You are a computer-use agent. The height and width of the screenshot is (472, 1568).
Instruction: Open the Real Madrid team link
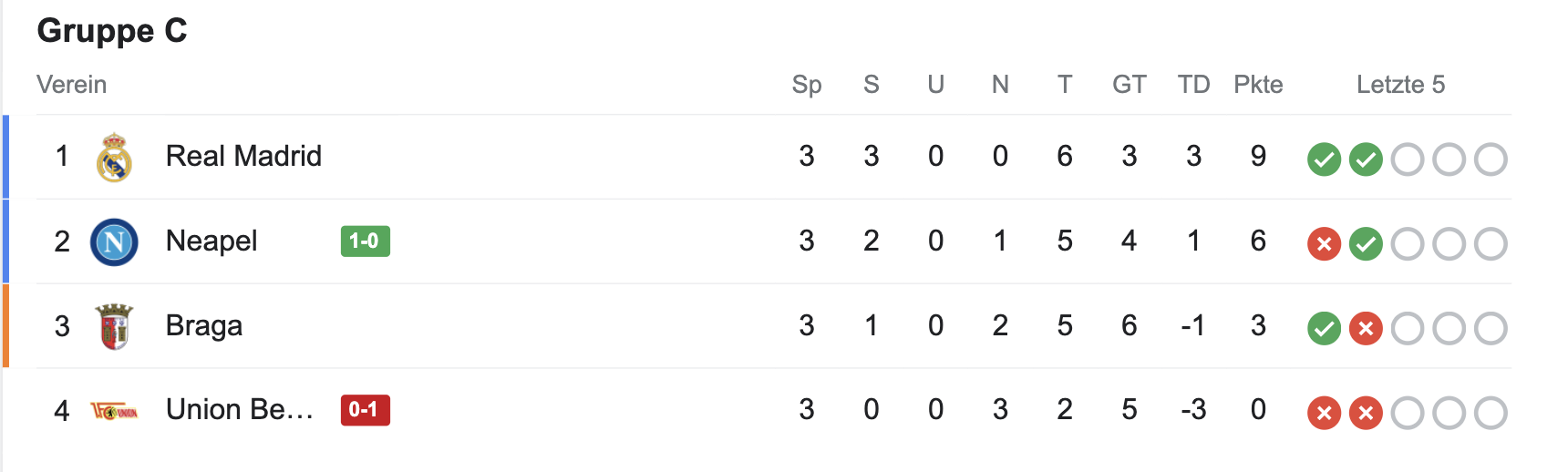[243, 156]
